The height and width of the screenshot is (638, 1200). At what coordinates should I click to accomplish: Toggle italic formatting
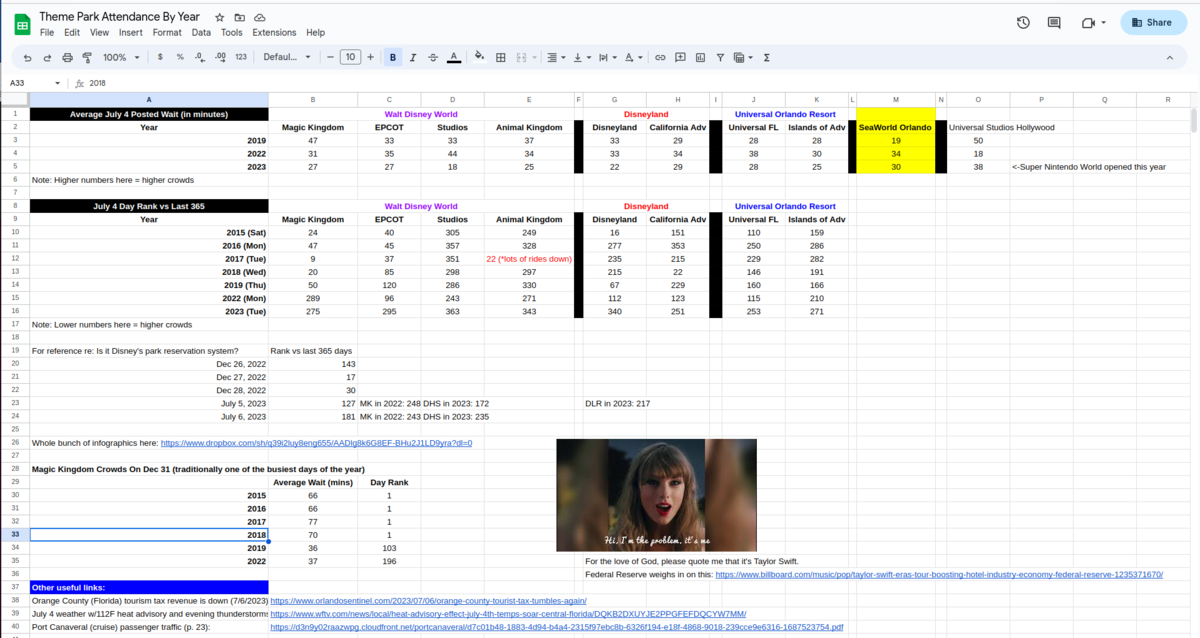click(x=413, y=57)
